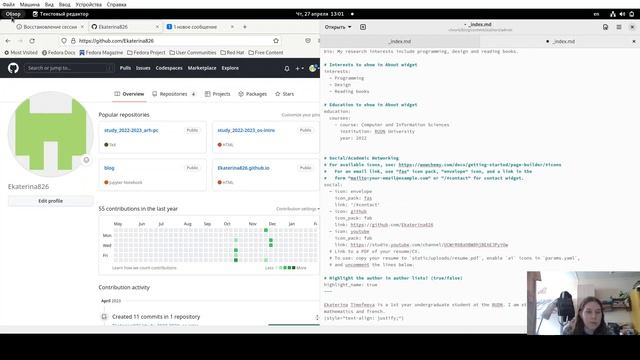The width and height of the screenshot is (640, 360).
Task: Open site shield tracking protection icon
Action: 64,41
